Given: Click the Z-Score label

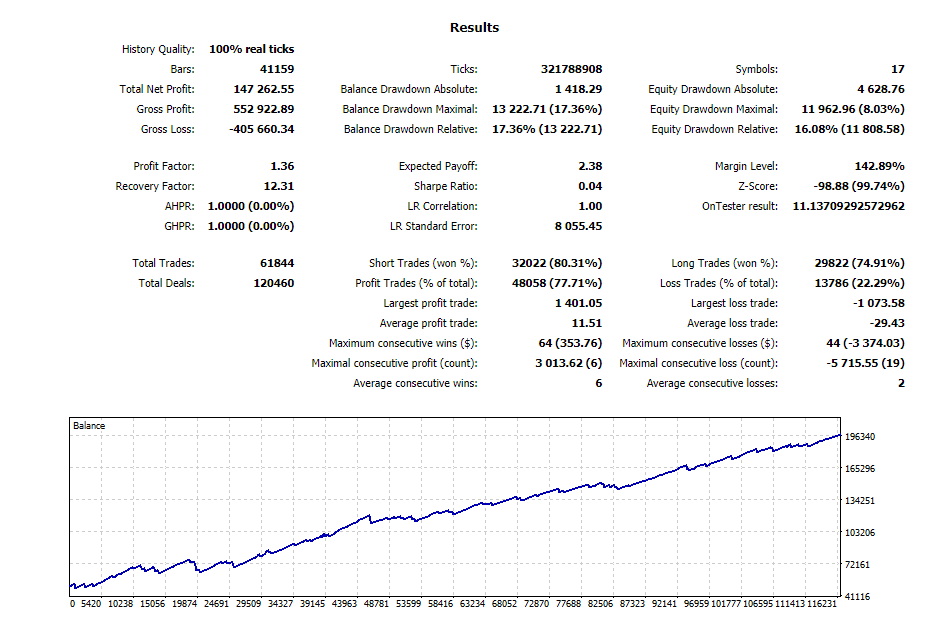Looking at the screenshot, I should pos(758,187).
